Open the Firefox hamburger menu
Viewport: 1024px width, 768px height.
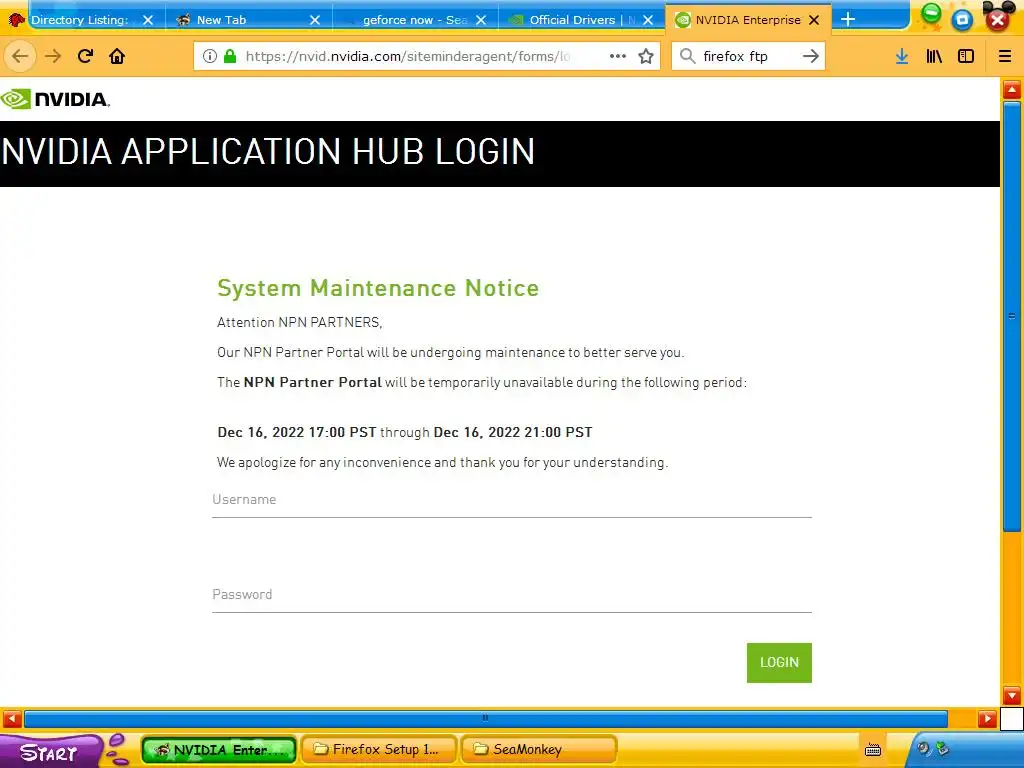tap(1004, 56)
